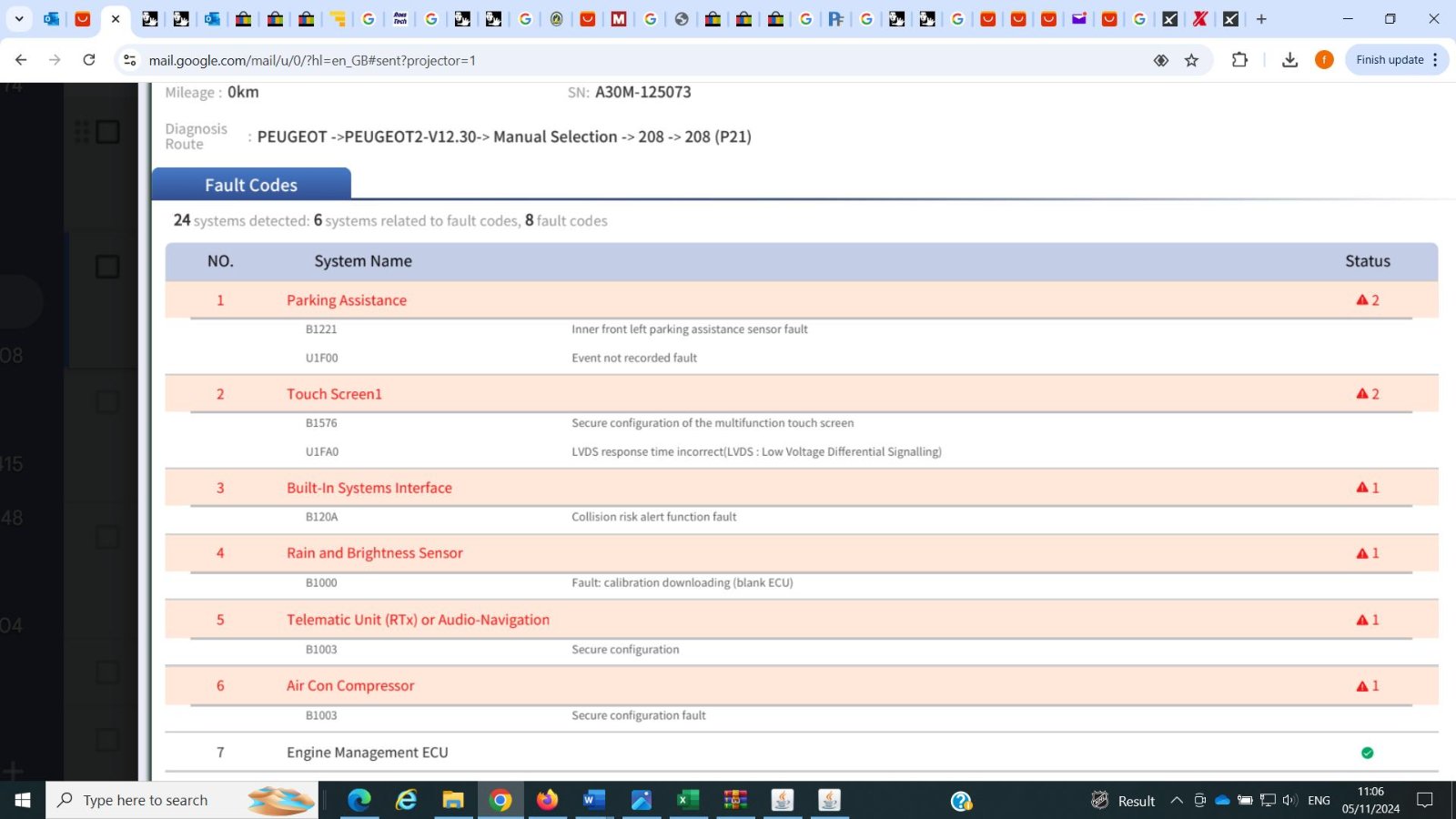Switch to the red M favicon tab
Viewport: 1456px width, 819px height.
click(x=619, y=18)
